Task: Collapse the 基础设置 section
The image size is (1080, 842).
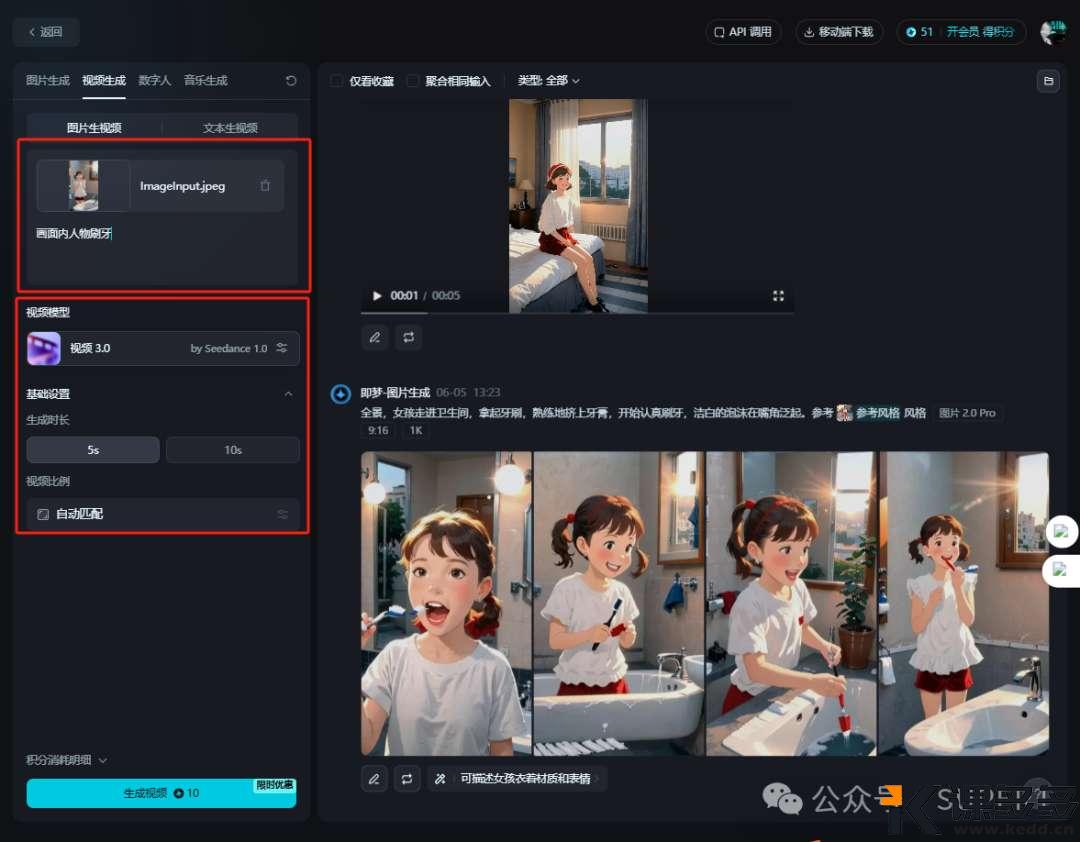Action: pos(289,394)
